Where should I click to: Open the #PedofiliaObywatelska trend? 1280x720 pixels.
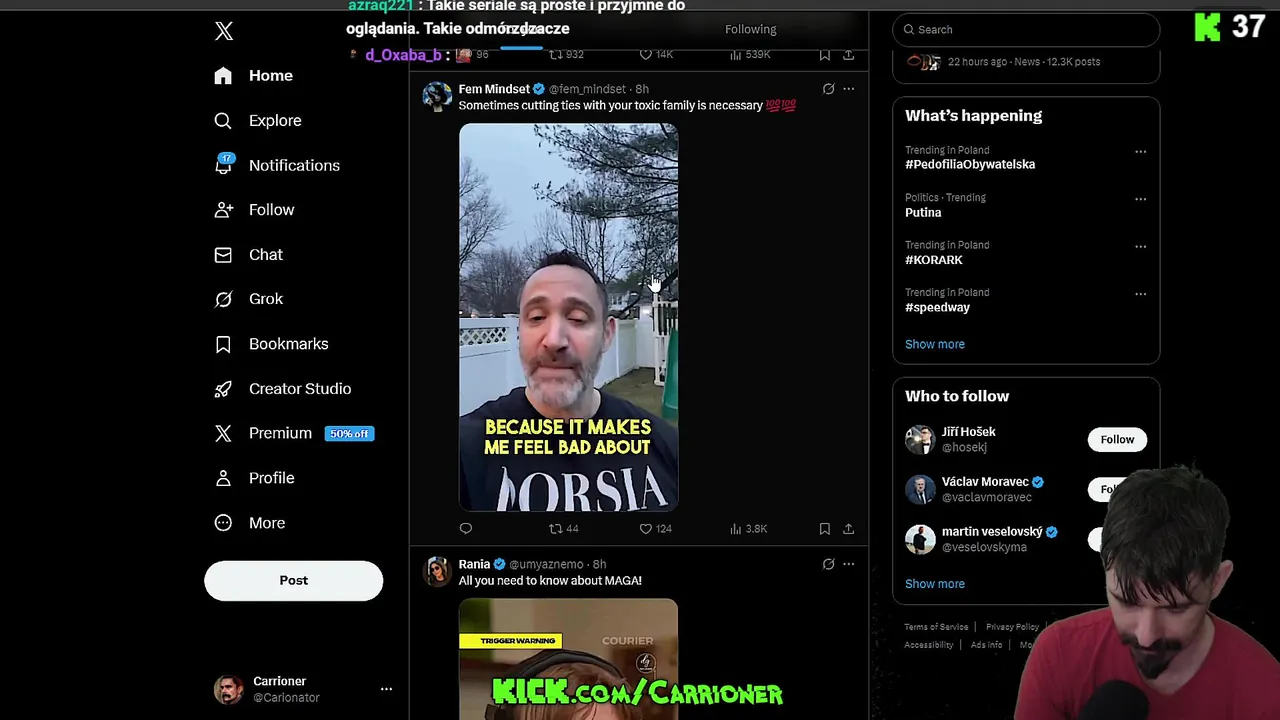pos(970,165)
